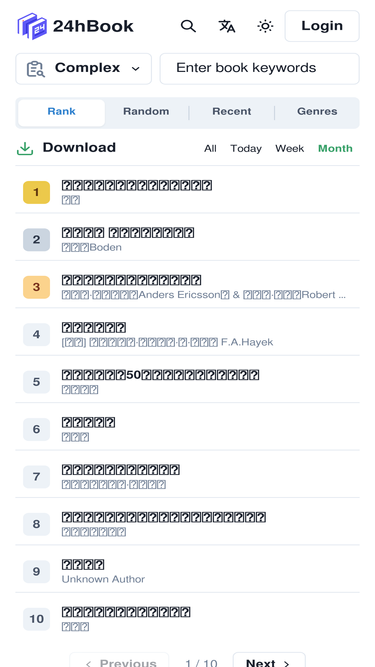
Task: Click the clipboard search icon
Action: click(x=36, y=69)
